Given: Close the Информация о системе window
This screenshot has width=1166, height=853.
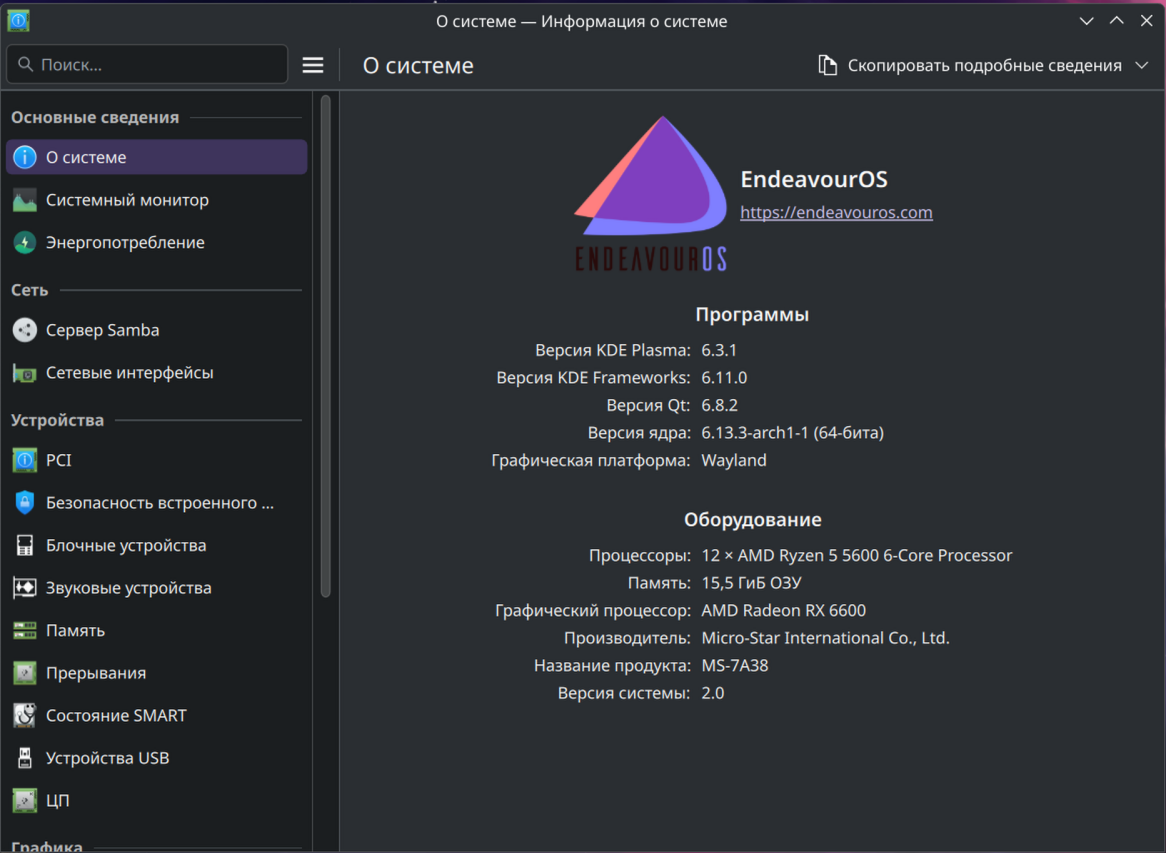Looking at the screenshot, I should (x=1146, y=21).
